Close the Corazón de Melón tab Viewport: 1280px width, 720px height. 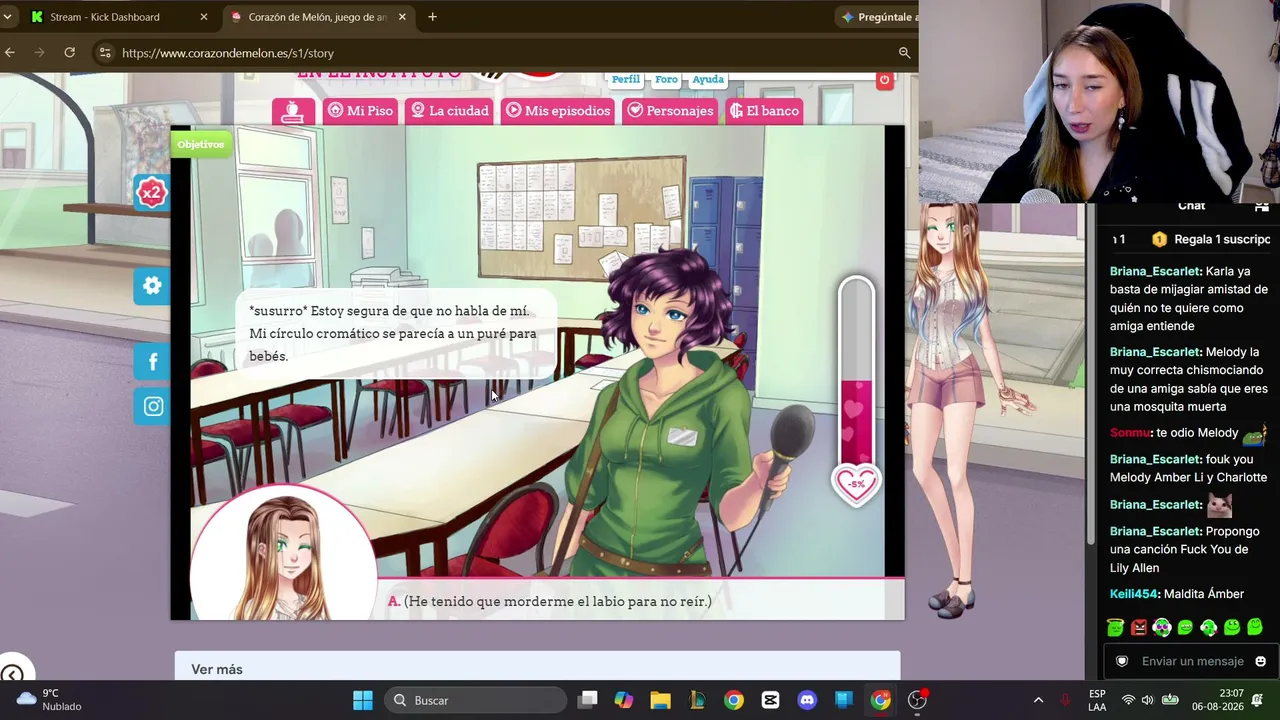(x=402, y=17)
